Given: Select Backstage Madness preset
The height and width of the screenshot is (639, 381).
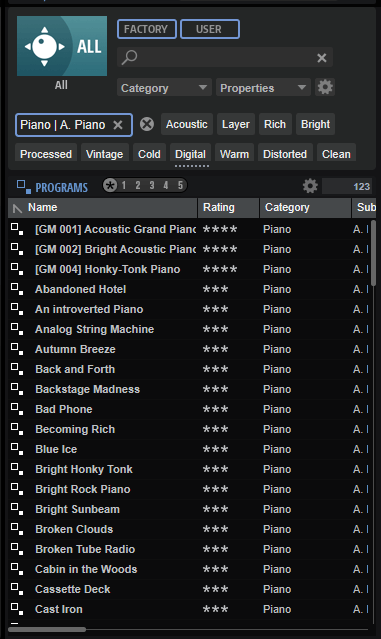Looking at the screenshot, I should click(88, 389).
